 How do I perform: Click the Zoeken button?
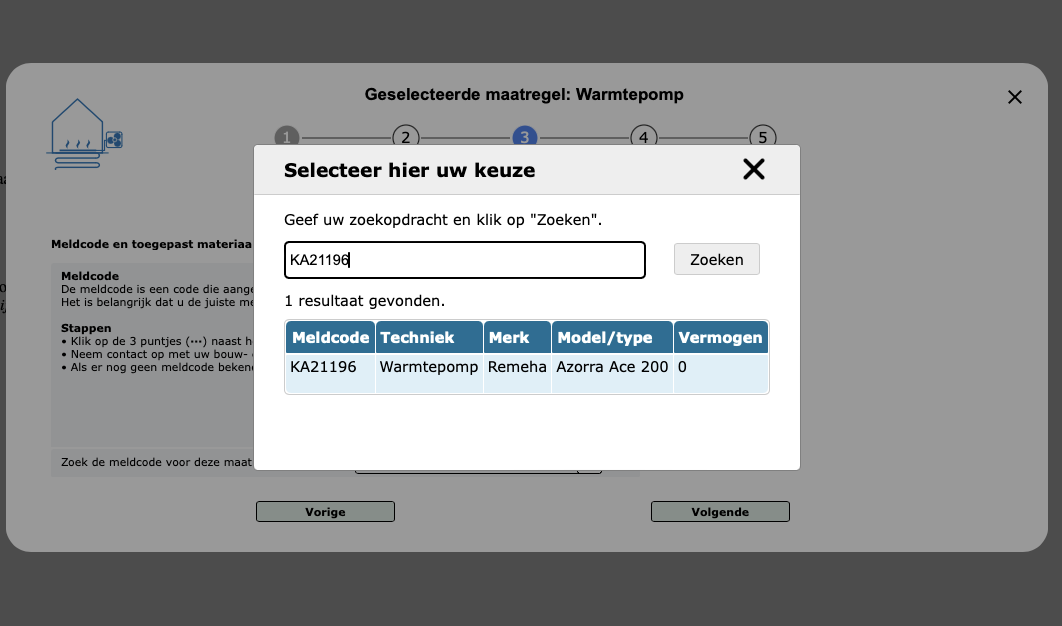click(x=716, y=259)
